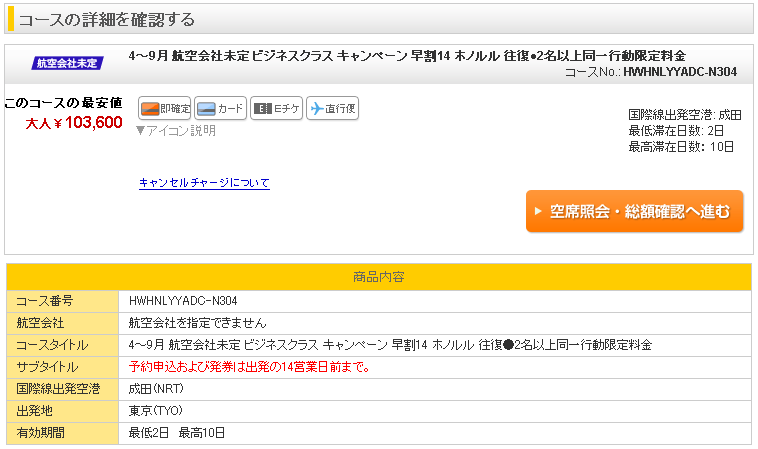Screen dimensions: 758x449
Task: Click the Eチケ e-ticket icon
Action: coord(276,109)
